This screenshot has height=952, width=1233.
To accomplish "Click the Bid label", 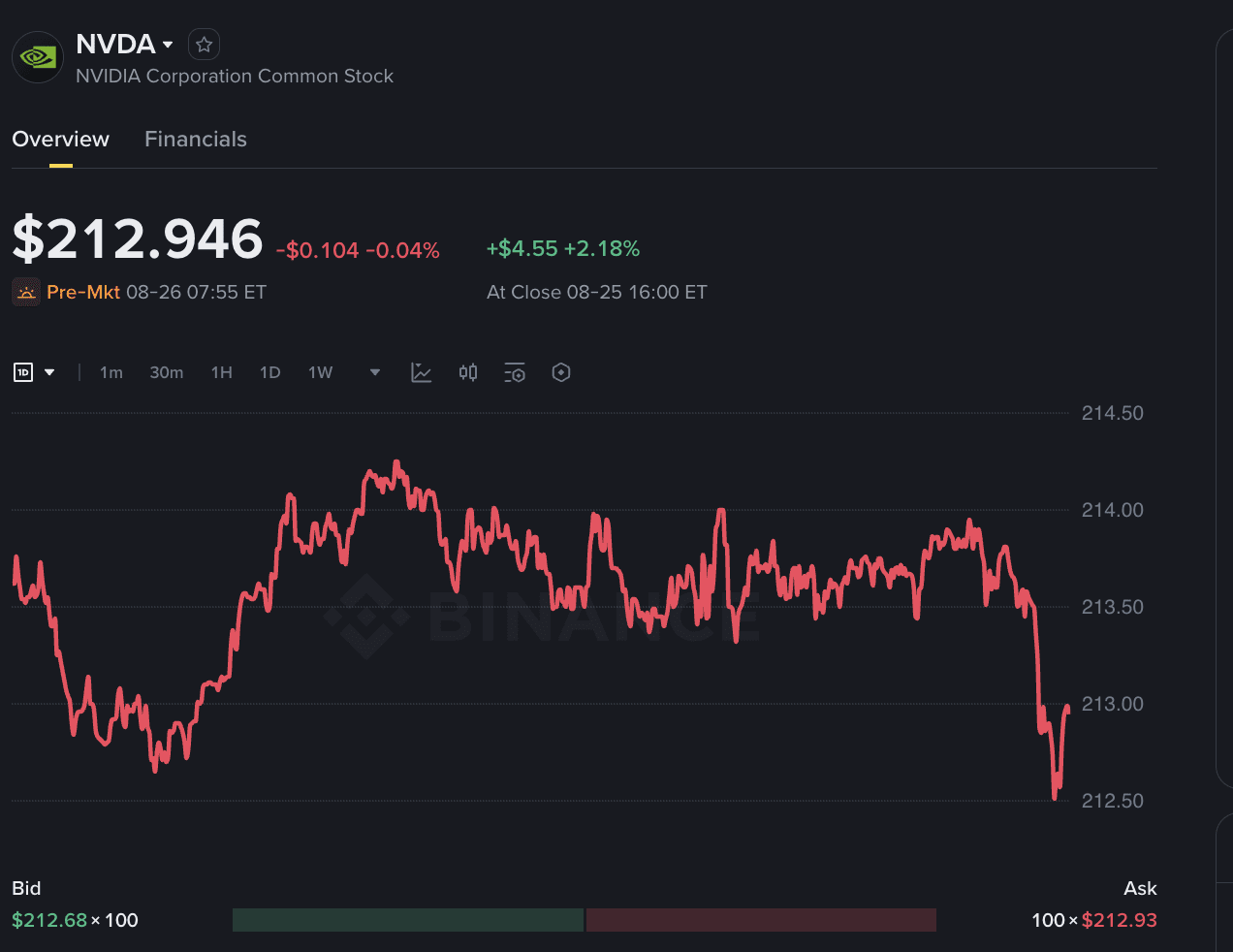I will (x=26, y=888).
